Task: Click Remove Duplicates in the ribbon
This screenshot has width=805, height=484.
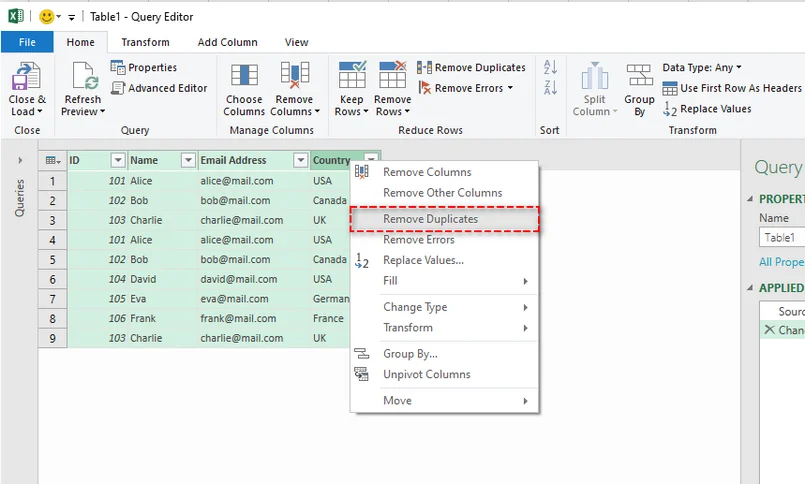Action: tap(471, 67)
